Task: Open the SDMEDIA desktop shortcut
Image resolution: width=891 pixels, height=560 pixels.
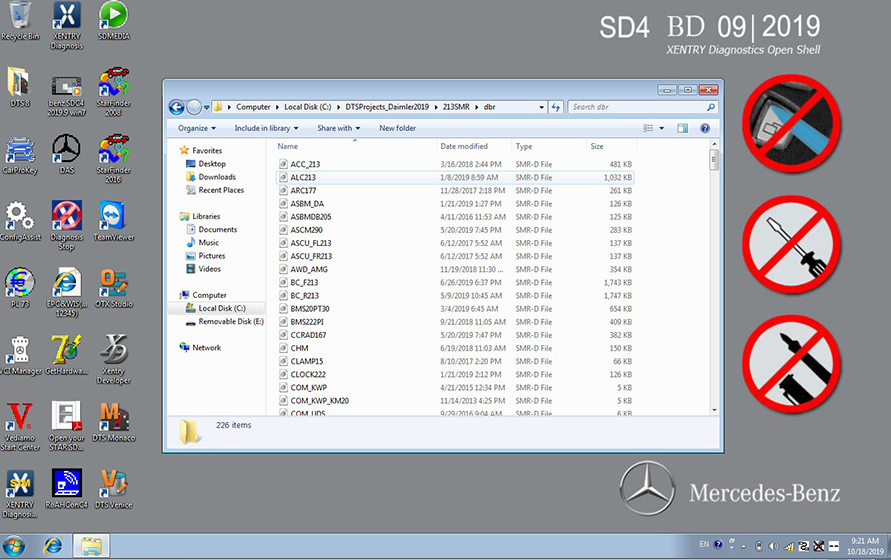Action: coord(113,21)
